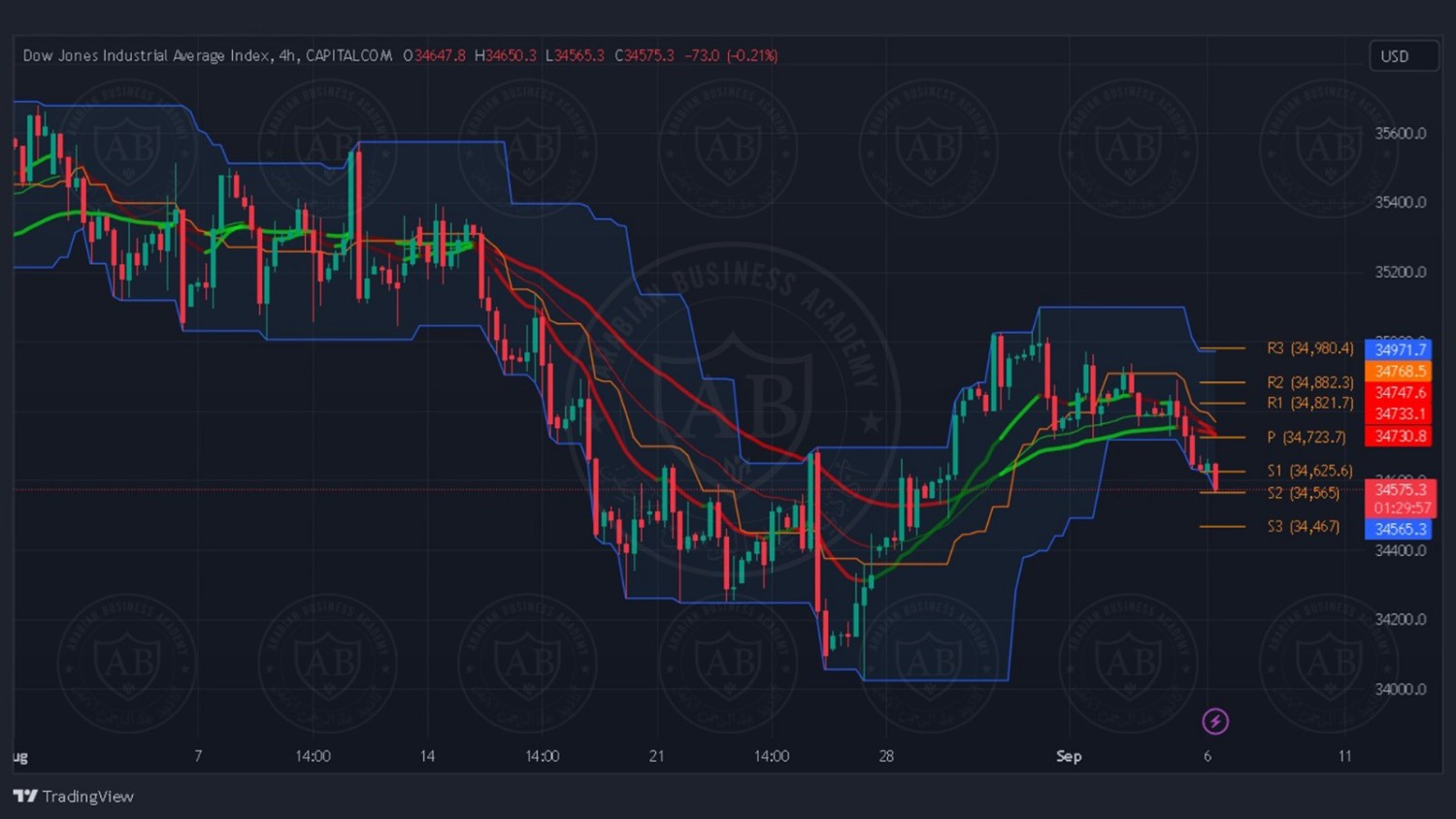
Task: Click the 28 date on the time axis
Action: click(885, 756)
